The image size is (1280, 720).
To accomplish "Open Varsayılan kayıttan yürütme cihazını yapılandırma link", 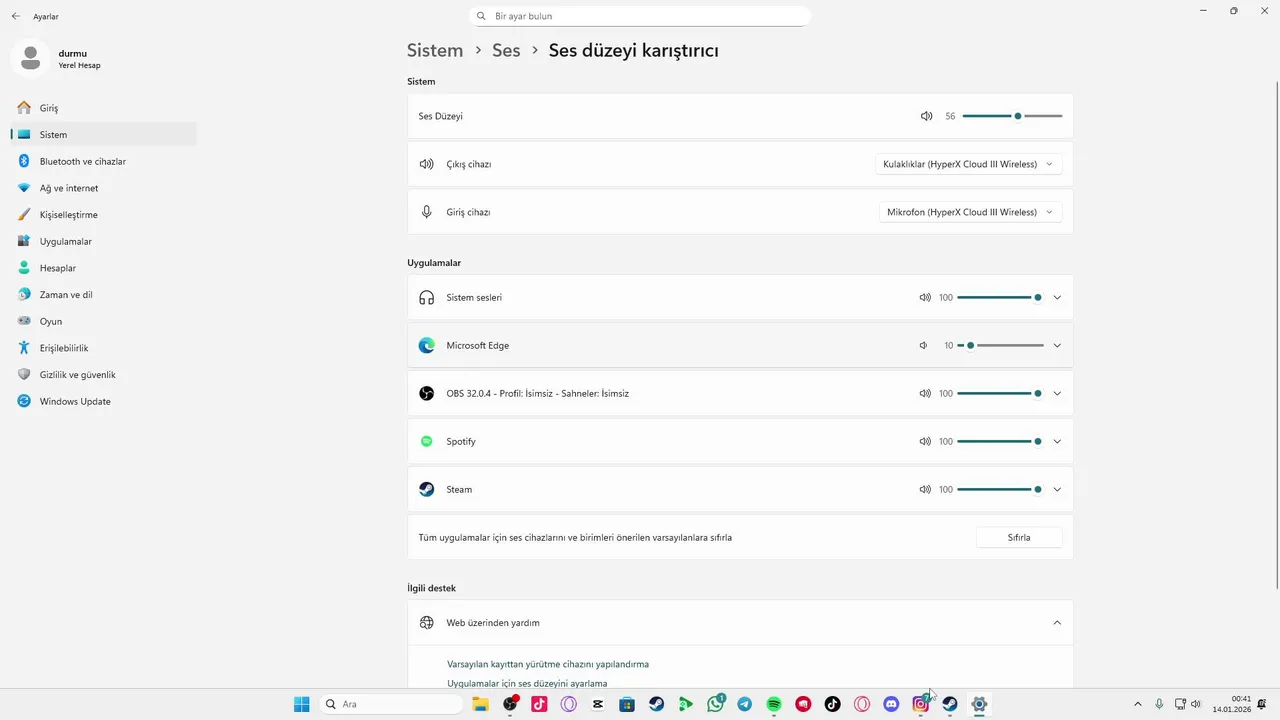I will (x=548, y=664).
